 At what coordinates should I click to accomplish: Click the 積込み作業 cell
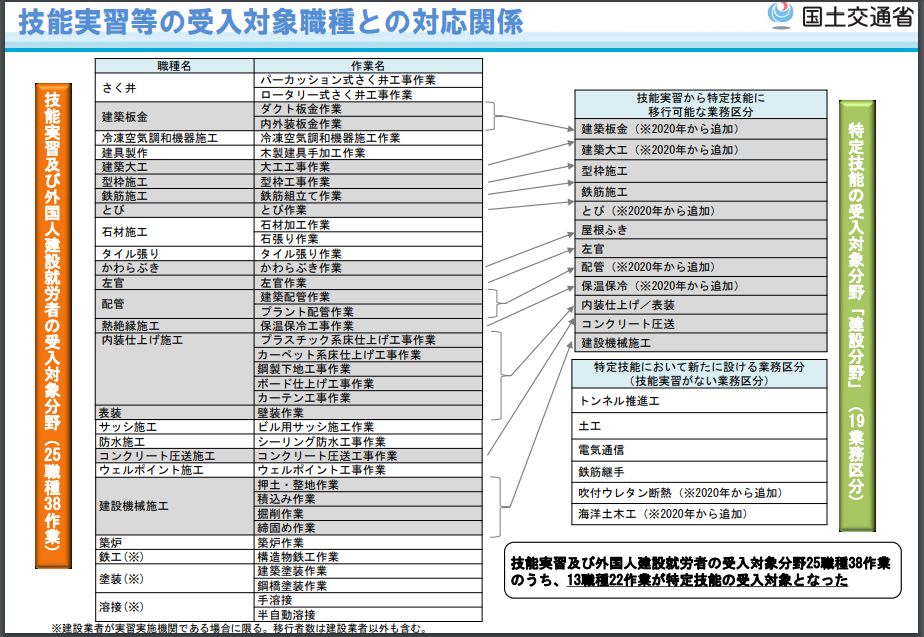[368, 499]
